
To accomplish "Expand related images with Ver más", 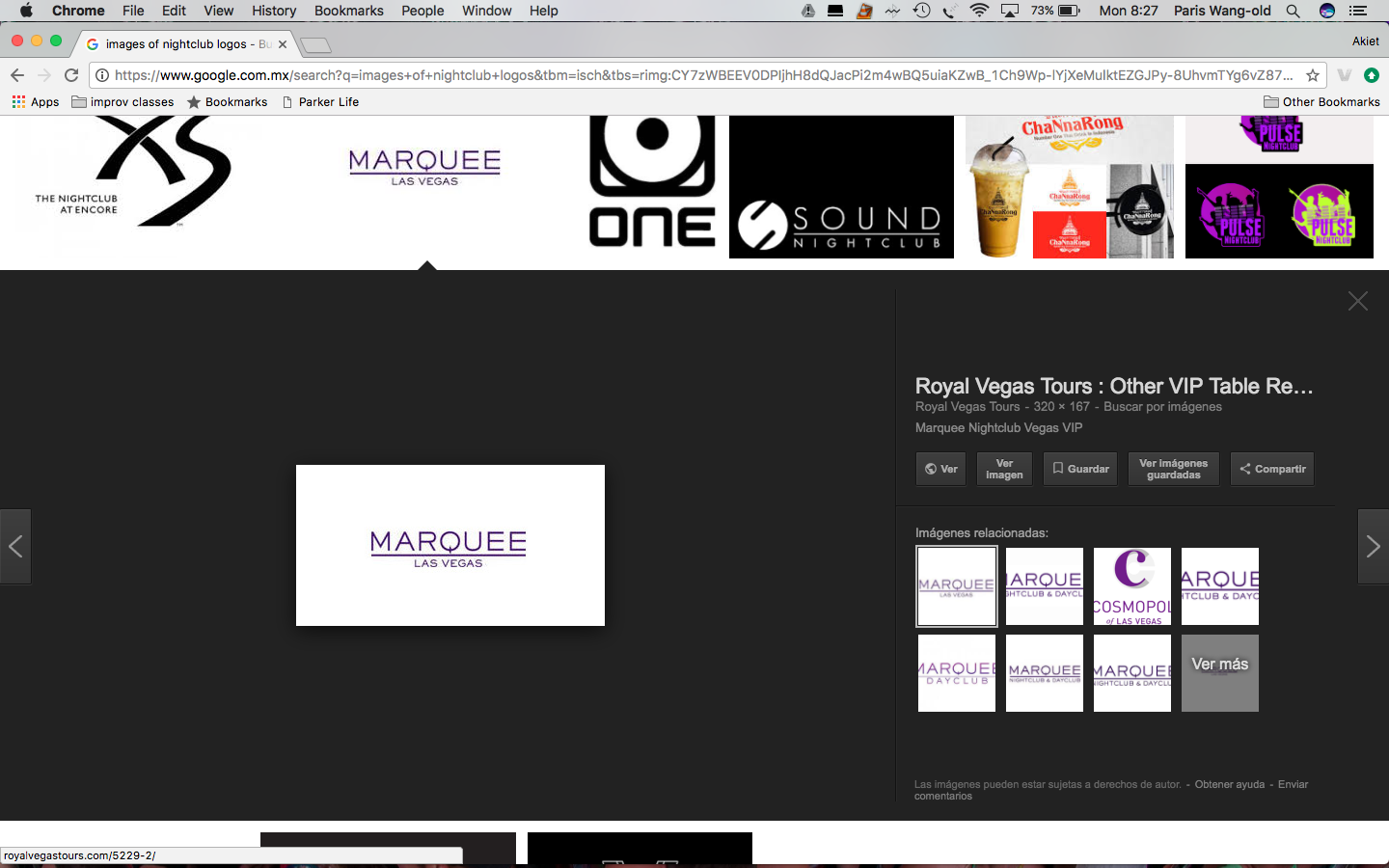I will 1219,673.
